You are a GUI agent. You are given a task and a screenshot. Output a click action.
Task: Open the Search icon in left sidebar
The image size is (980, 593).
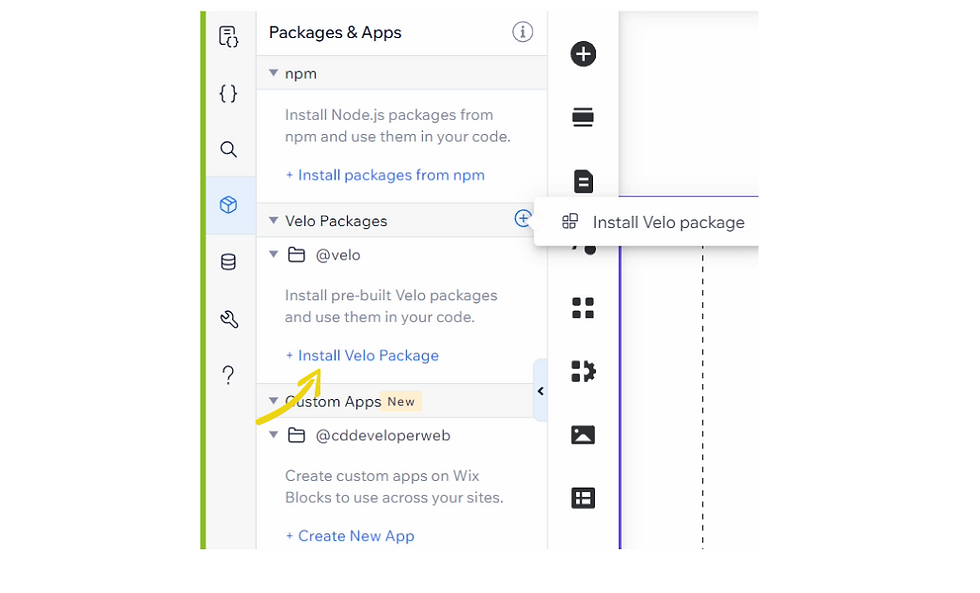point(229,150)
